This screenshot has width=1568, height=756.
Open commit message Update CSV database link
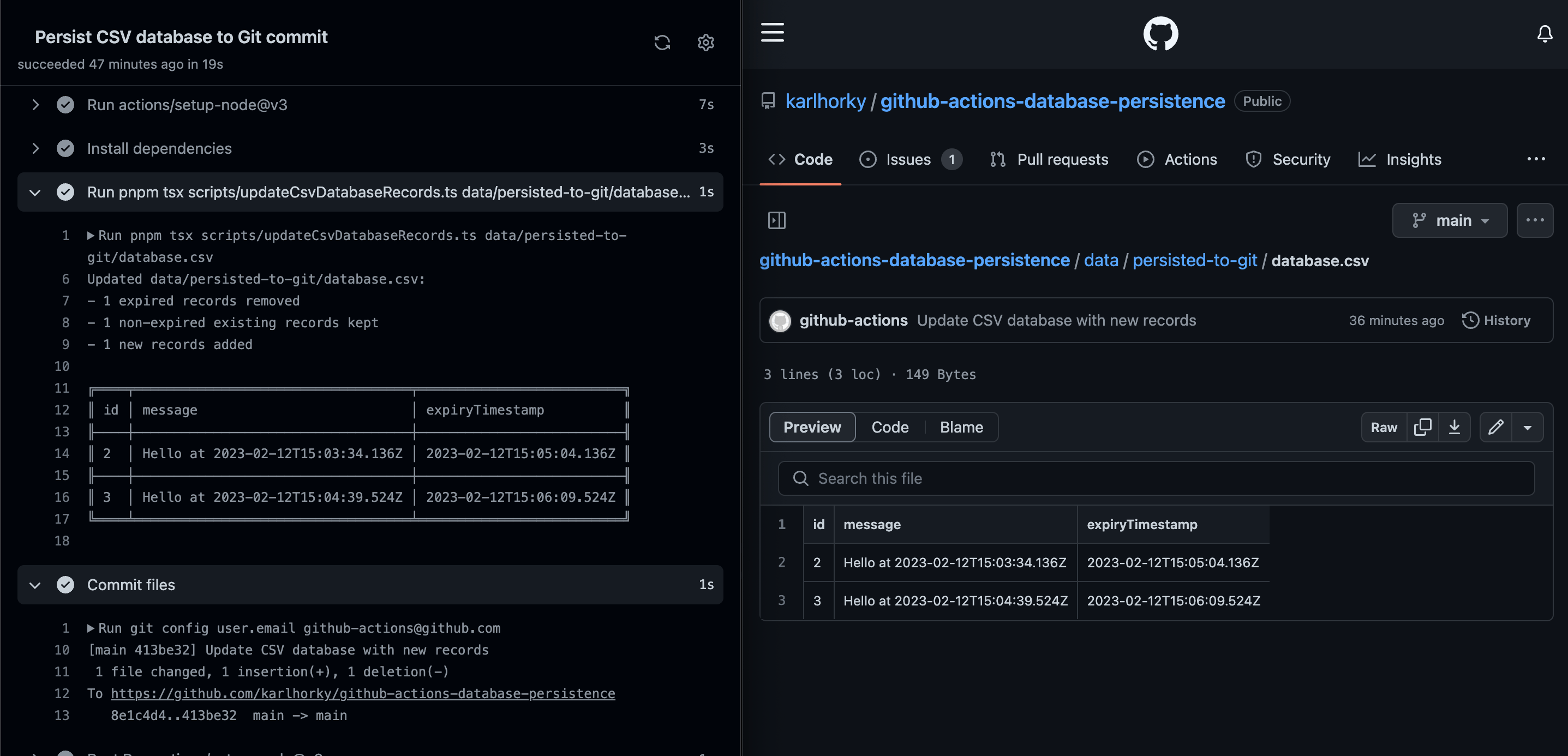(1056, 321)
